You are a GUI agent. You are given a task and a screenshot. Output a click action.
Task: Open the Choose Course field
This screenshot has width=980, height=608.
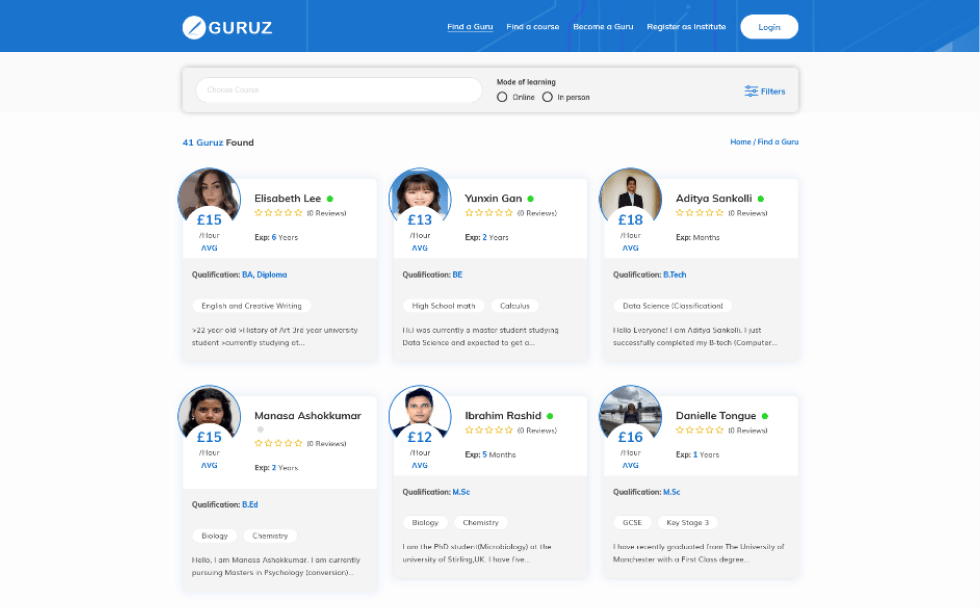(x=338, y=90)
